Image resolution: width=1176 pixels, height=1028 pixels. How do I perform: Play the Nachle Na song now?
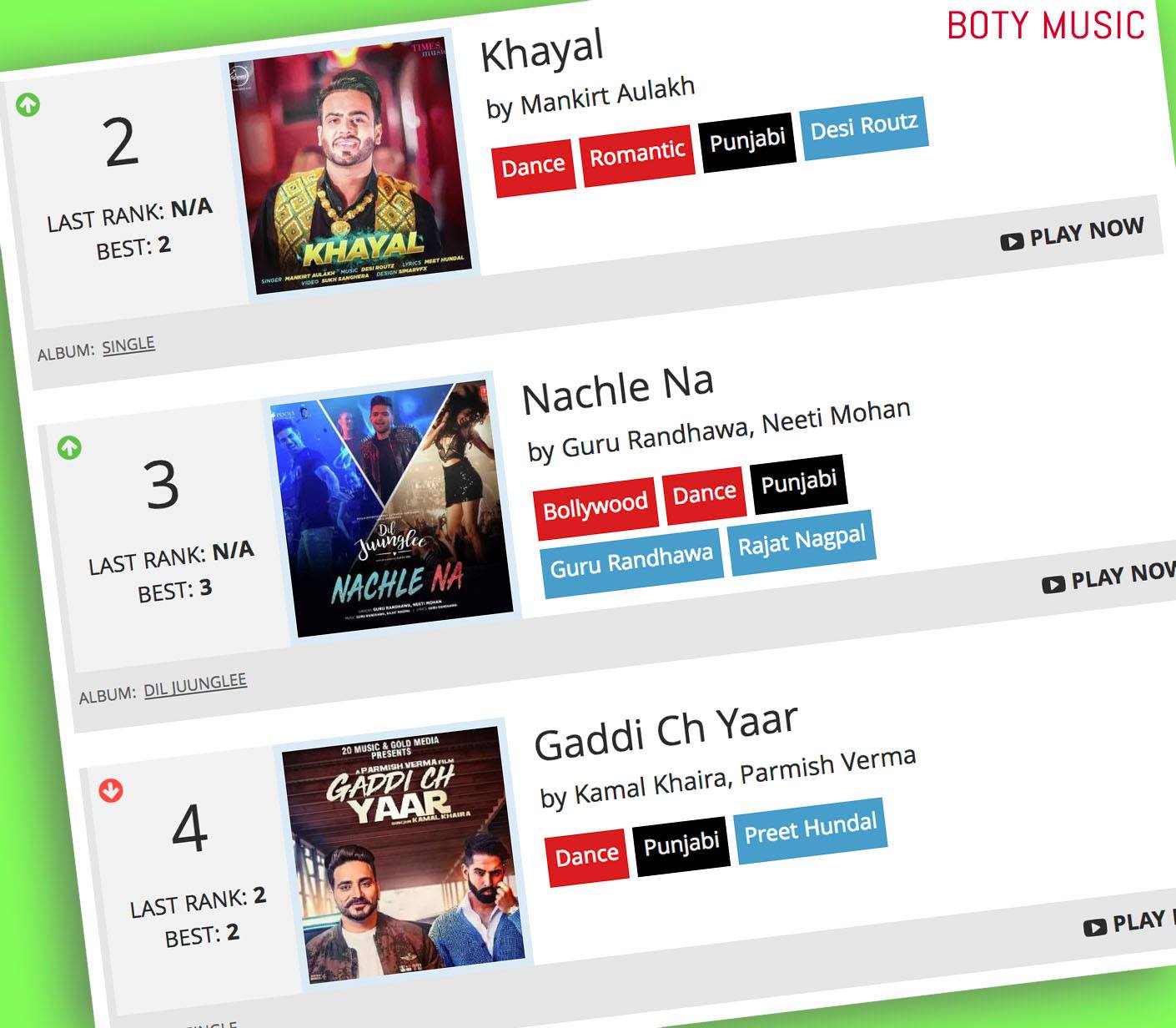click(1109, 577)
